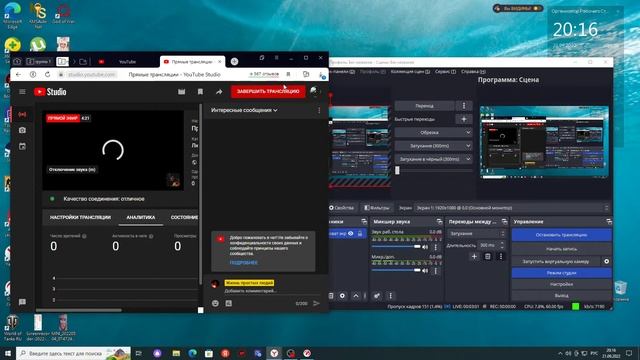Open the Переход button three-dot menu in OBS
Image resolution: width=640 pixels, height=360 pixels.
click(464, 106)
